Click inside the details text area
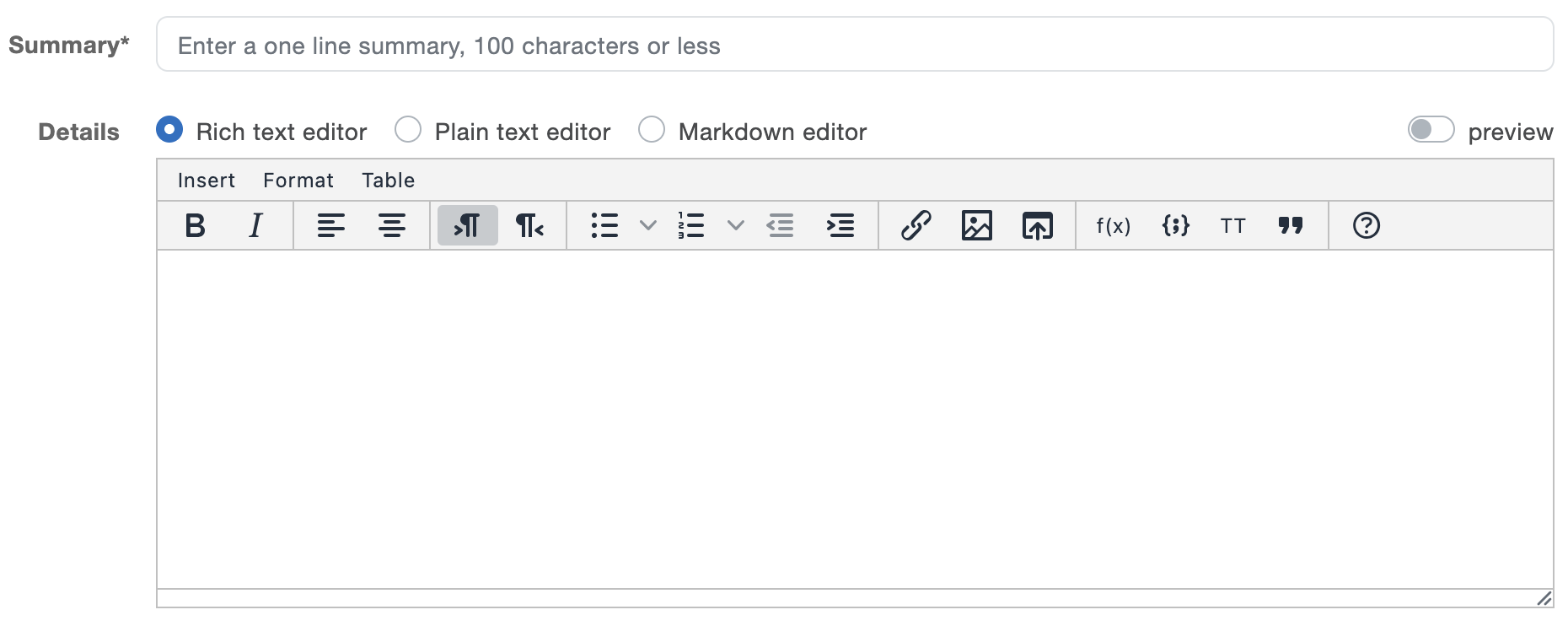 [855, 419]
